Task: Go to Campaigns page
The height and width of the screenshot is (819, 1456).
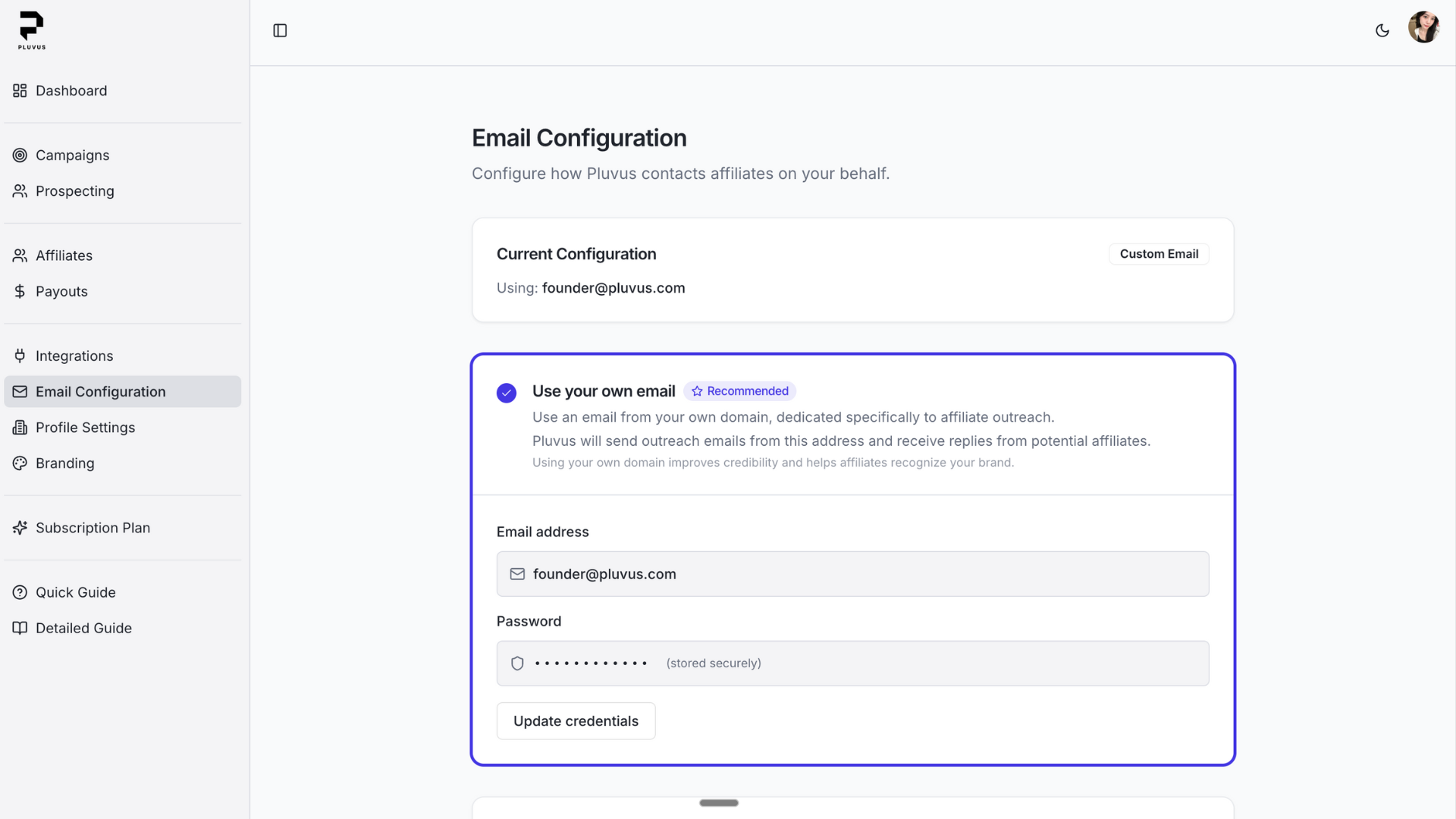Action: 123,155
